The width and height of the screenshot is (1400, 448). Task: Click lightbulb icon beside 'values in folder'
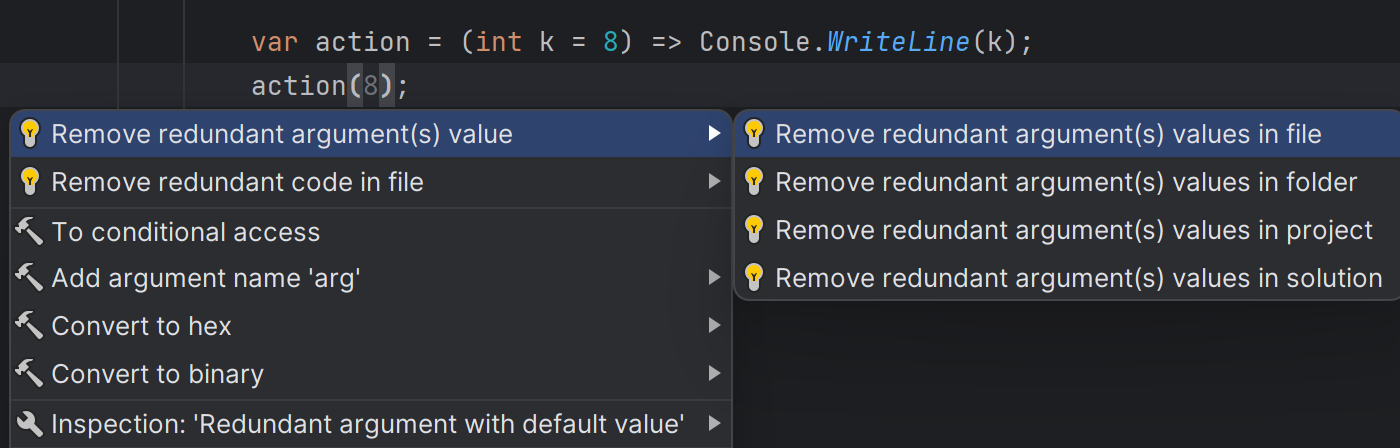click(754, 182)
